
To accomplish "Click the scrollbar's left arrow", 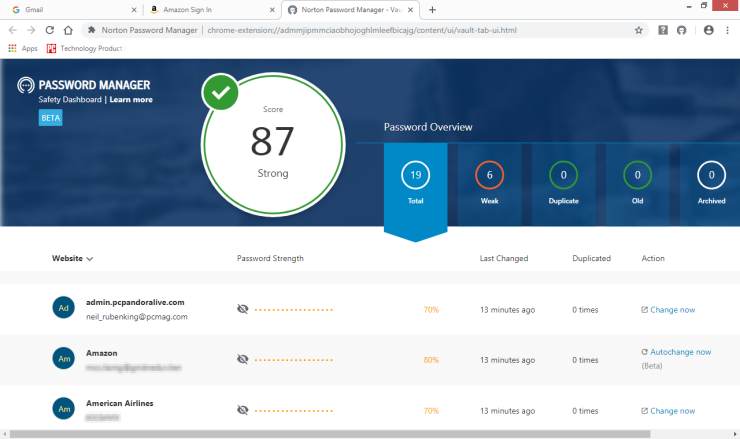I will (x=5, y=434).
